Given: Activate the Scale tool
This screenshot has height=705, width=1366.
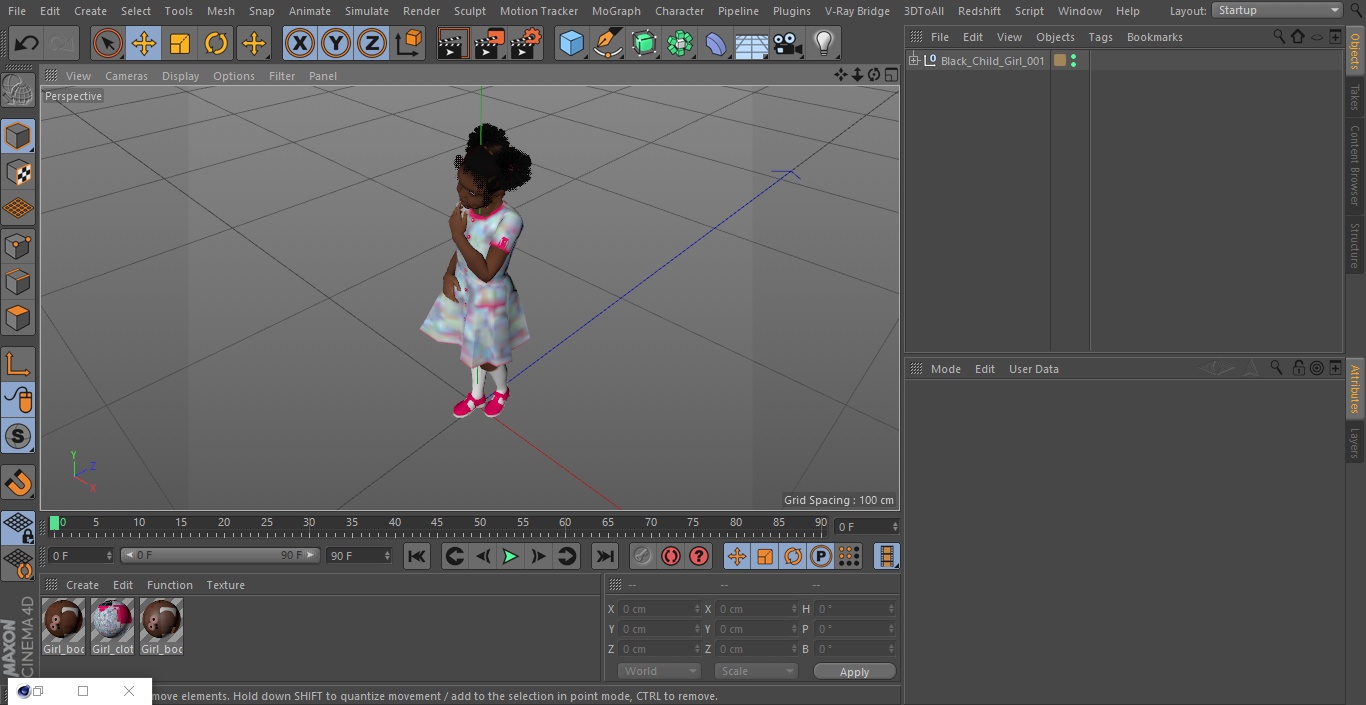Looking at the screenshot, I should click(x=180, y=43).
